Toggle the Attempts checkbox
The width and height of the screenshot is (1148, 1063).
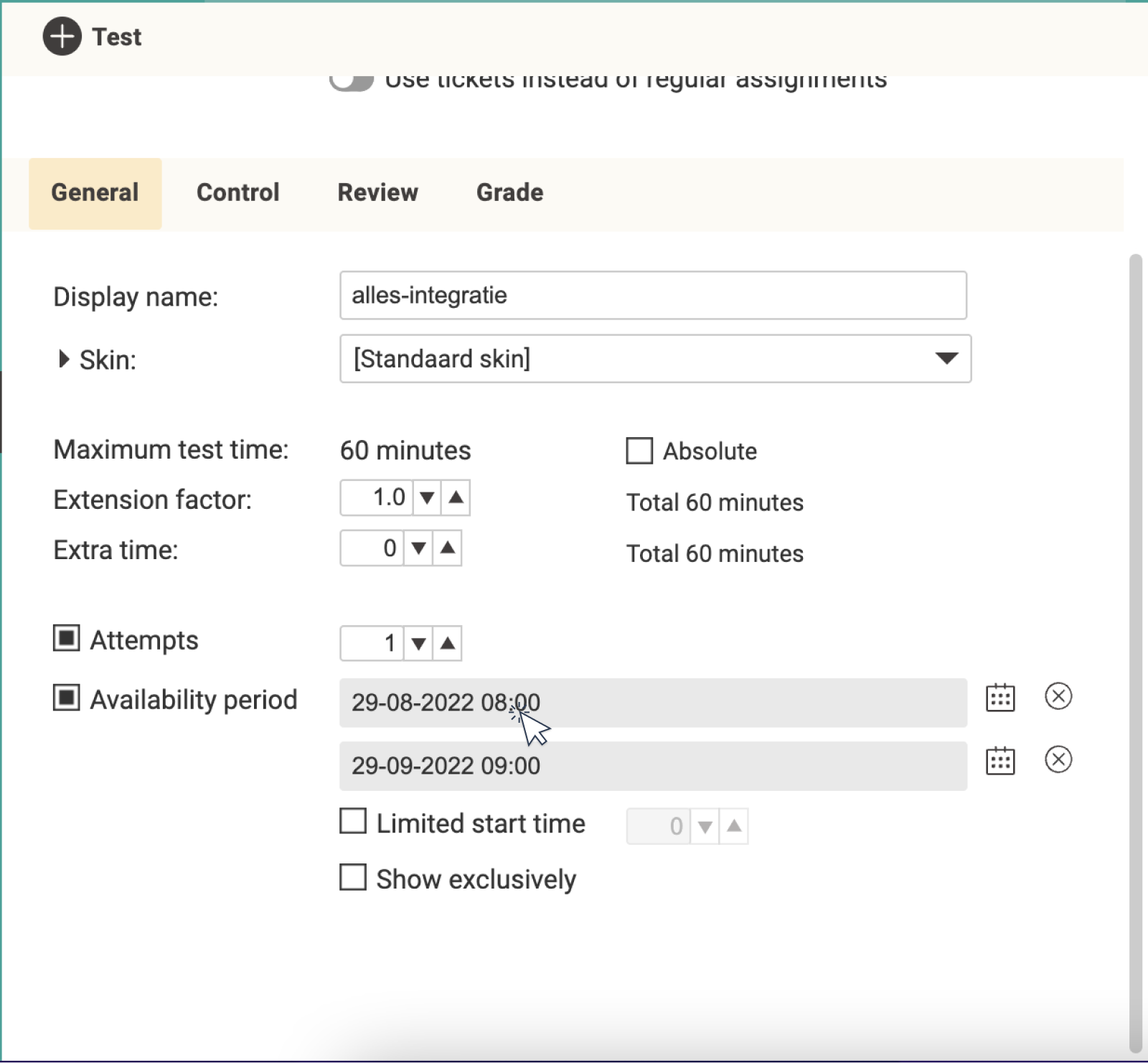click(x=67, y=637)
